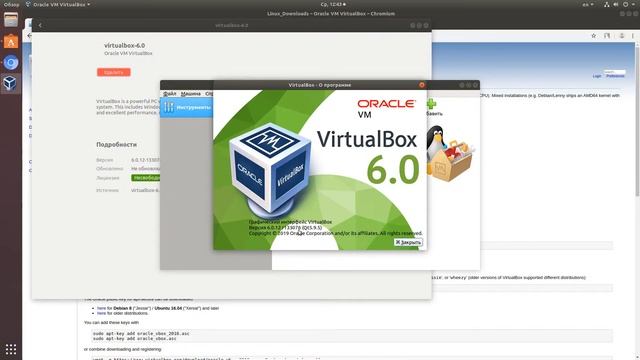
Task: Open the en keyboard layout dropdown
Action: [x=588, y=4]
